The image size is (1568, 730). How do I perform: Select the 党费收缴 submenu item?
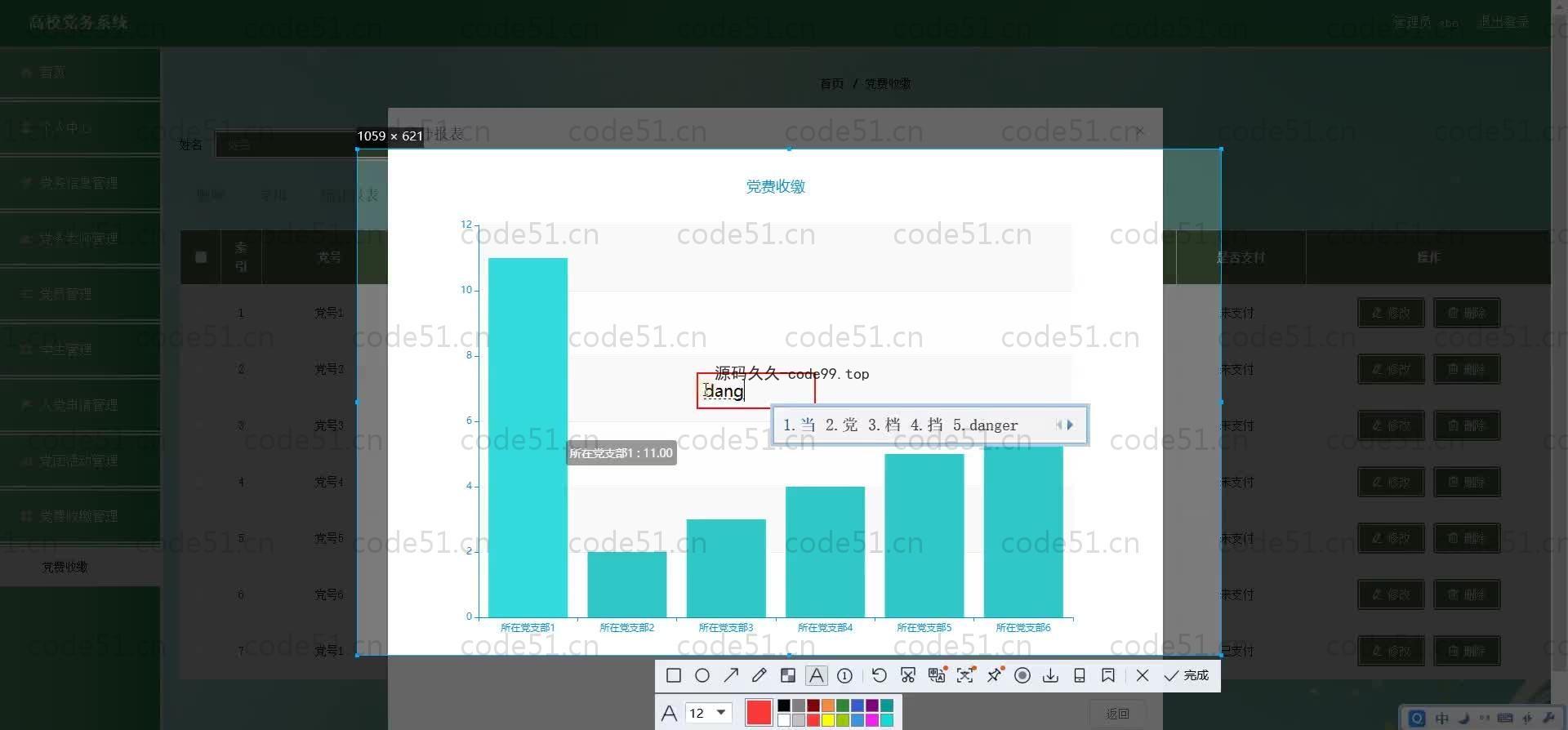click(x=80, y=567)
